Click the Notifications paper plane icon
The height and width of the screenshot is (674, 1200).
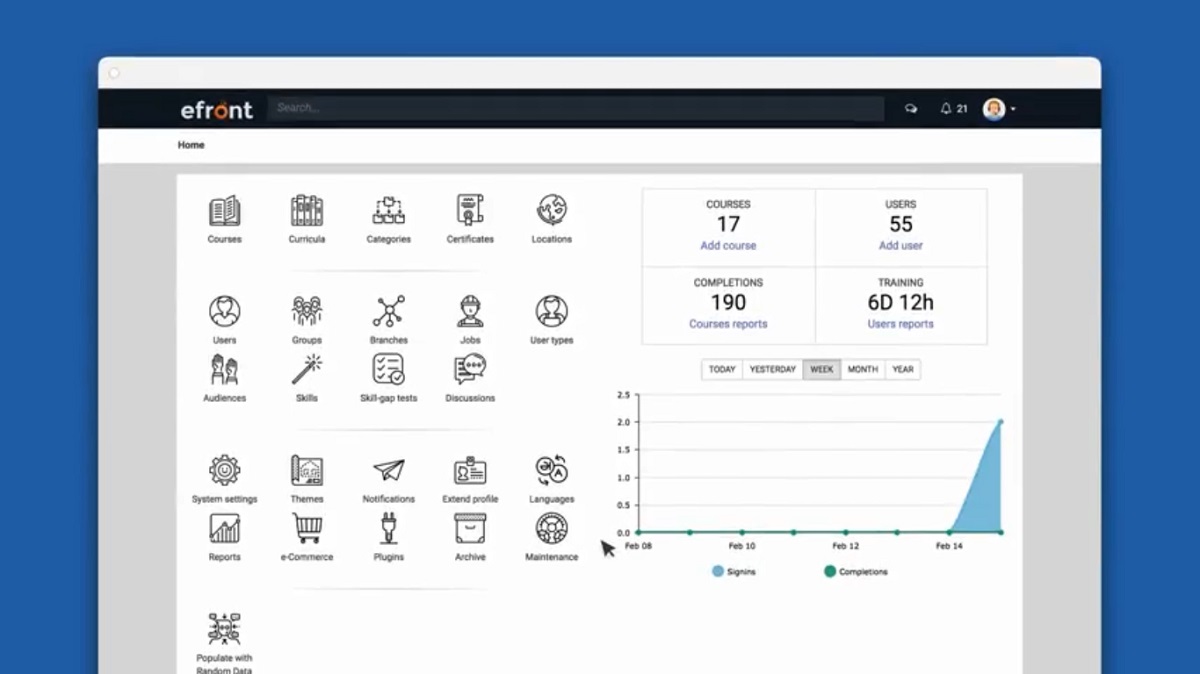click(388, 470)
